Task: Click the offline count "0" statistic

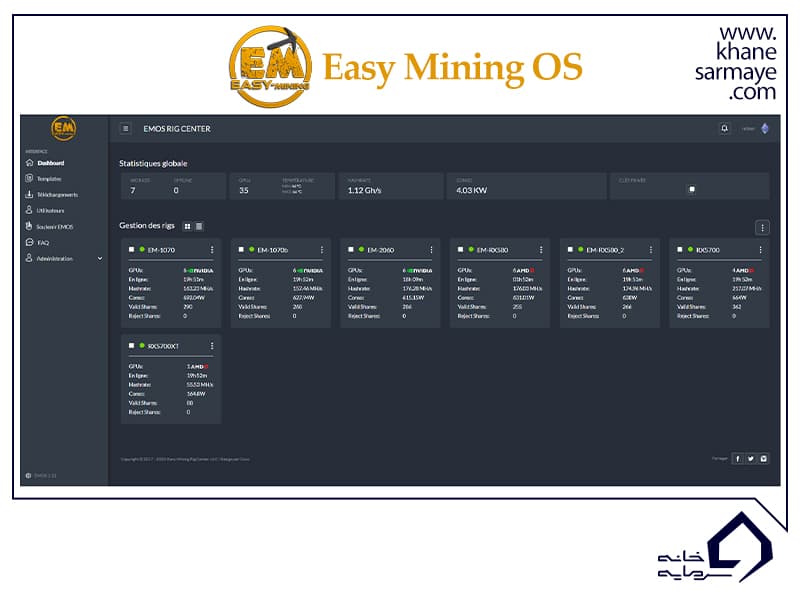Action: tap(176, 190)
